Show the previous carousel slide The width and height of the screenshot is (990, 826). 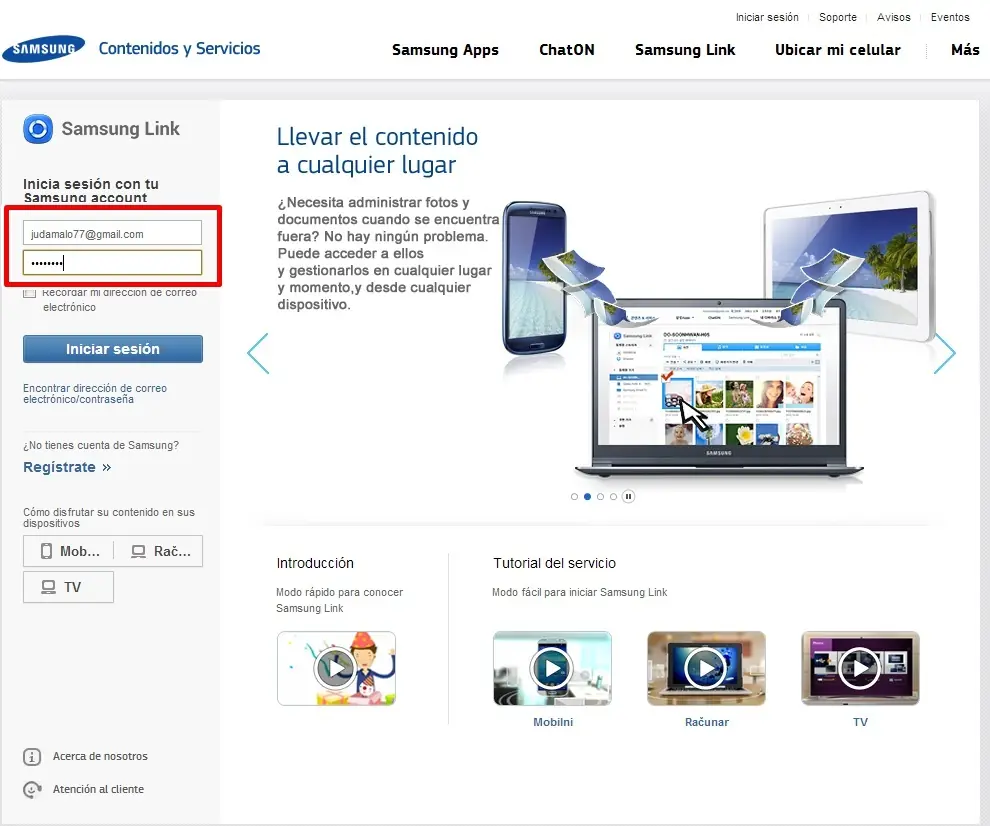[x=258, y=353]
